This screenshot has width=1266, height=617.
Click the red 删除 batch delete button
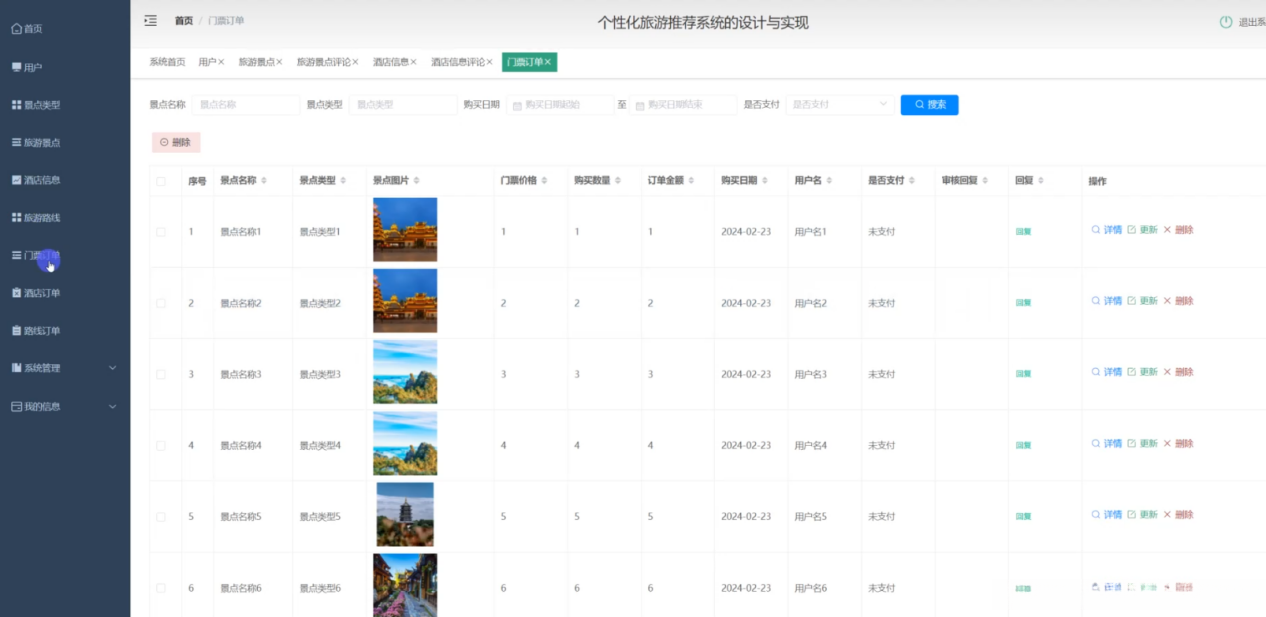click(x=176, y=142)
